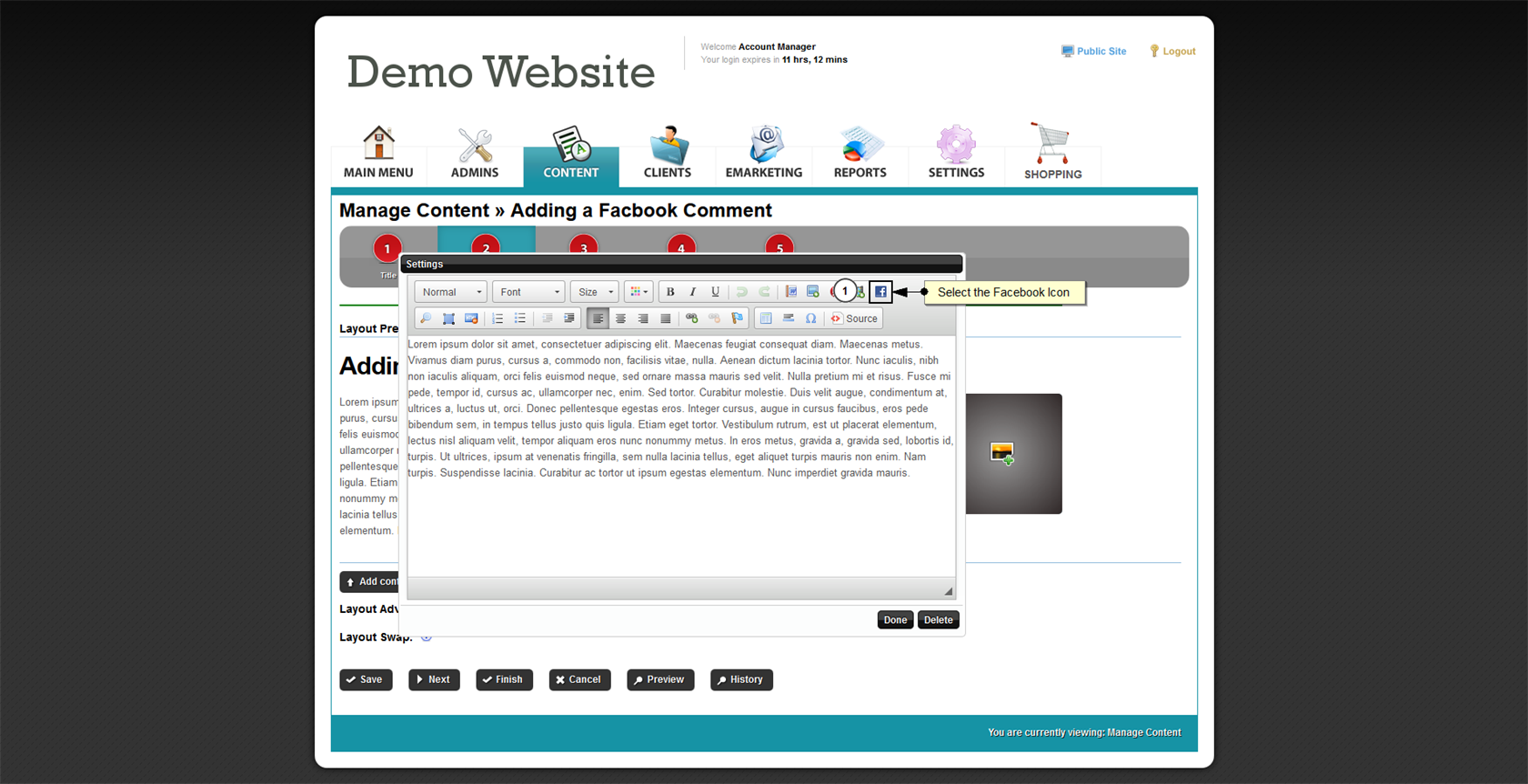Toggle underline formatting
Image resolution: width=1528 pixels, height=784 pixels.
[x=715, y=292]
